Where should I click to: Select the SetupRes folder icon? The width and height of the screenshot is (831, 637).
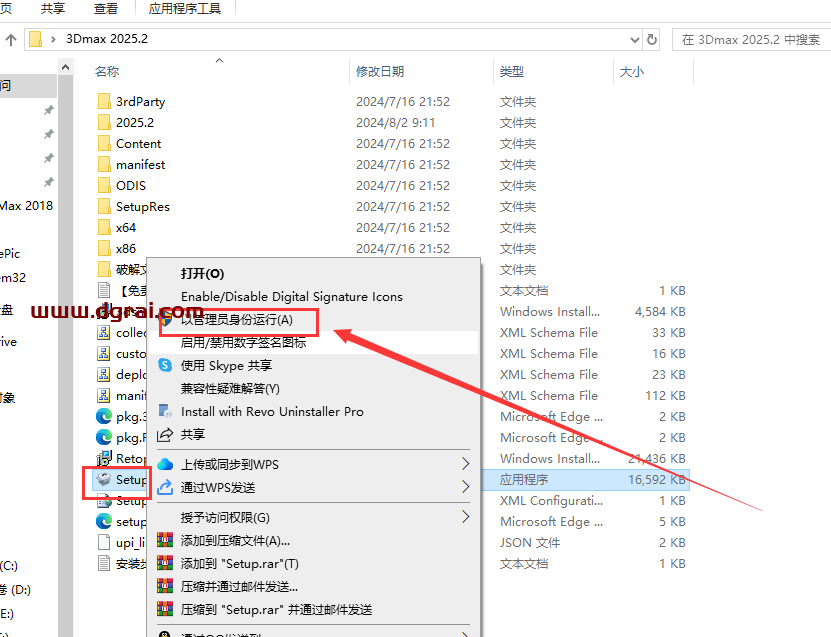point(104,206)
